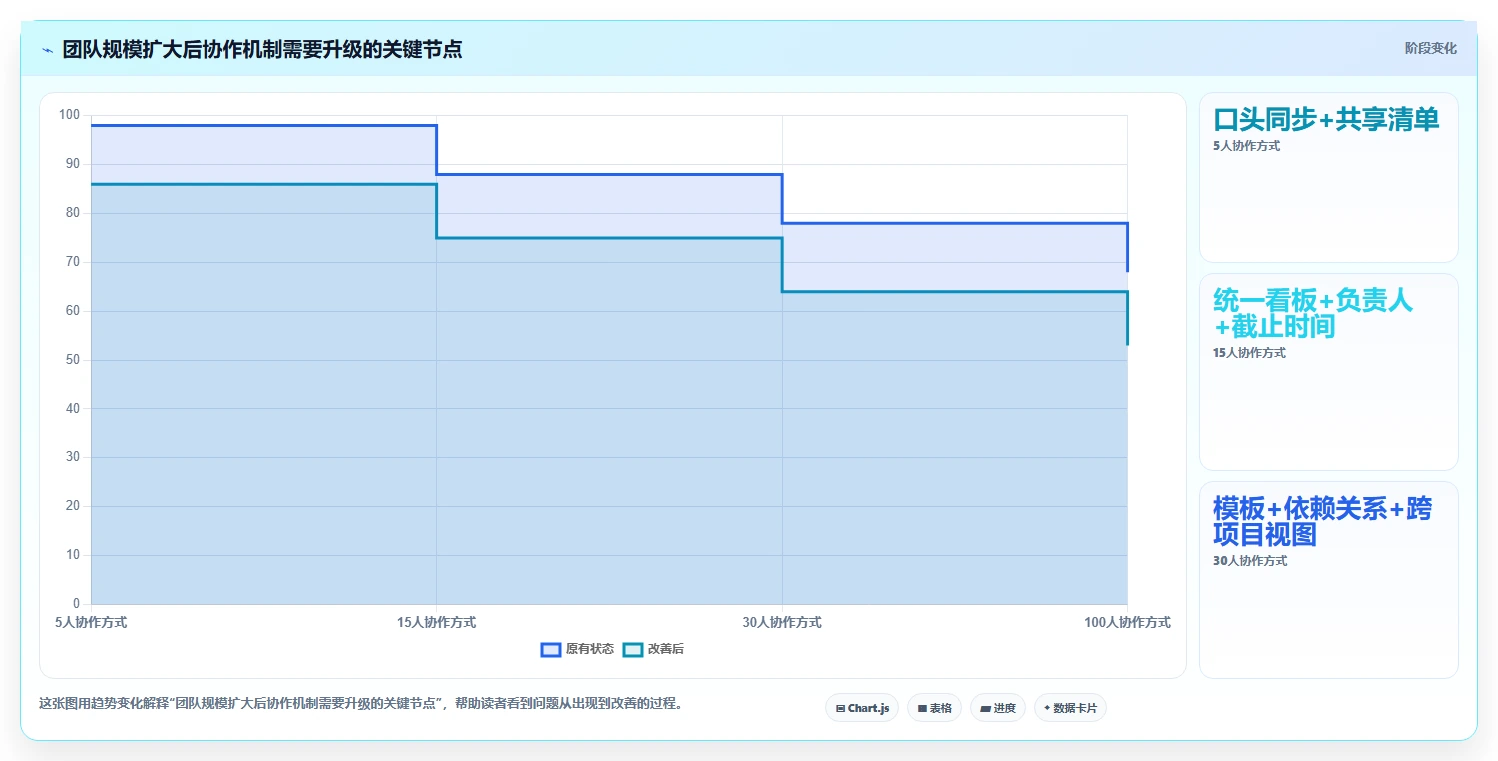Click the y-axis value 90

click(x=72, y=164)
